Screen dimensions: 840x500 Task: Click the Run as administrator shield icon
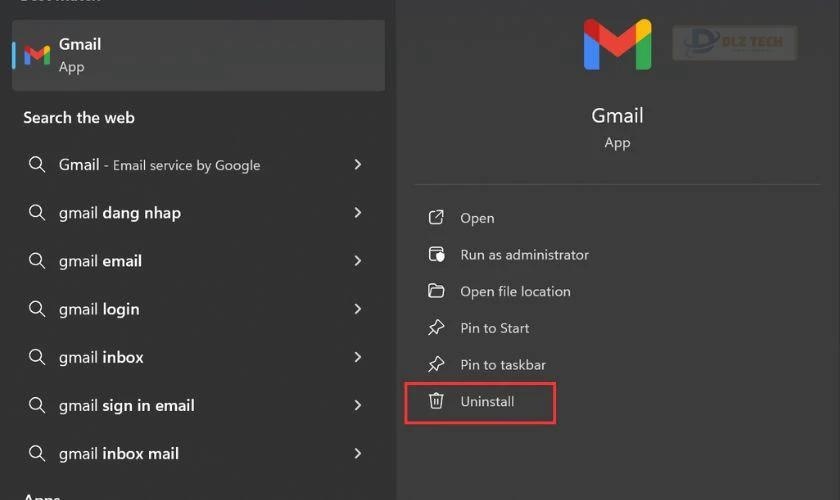point(436,254)
